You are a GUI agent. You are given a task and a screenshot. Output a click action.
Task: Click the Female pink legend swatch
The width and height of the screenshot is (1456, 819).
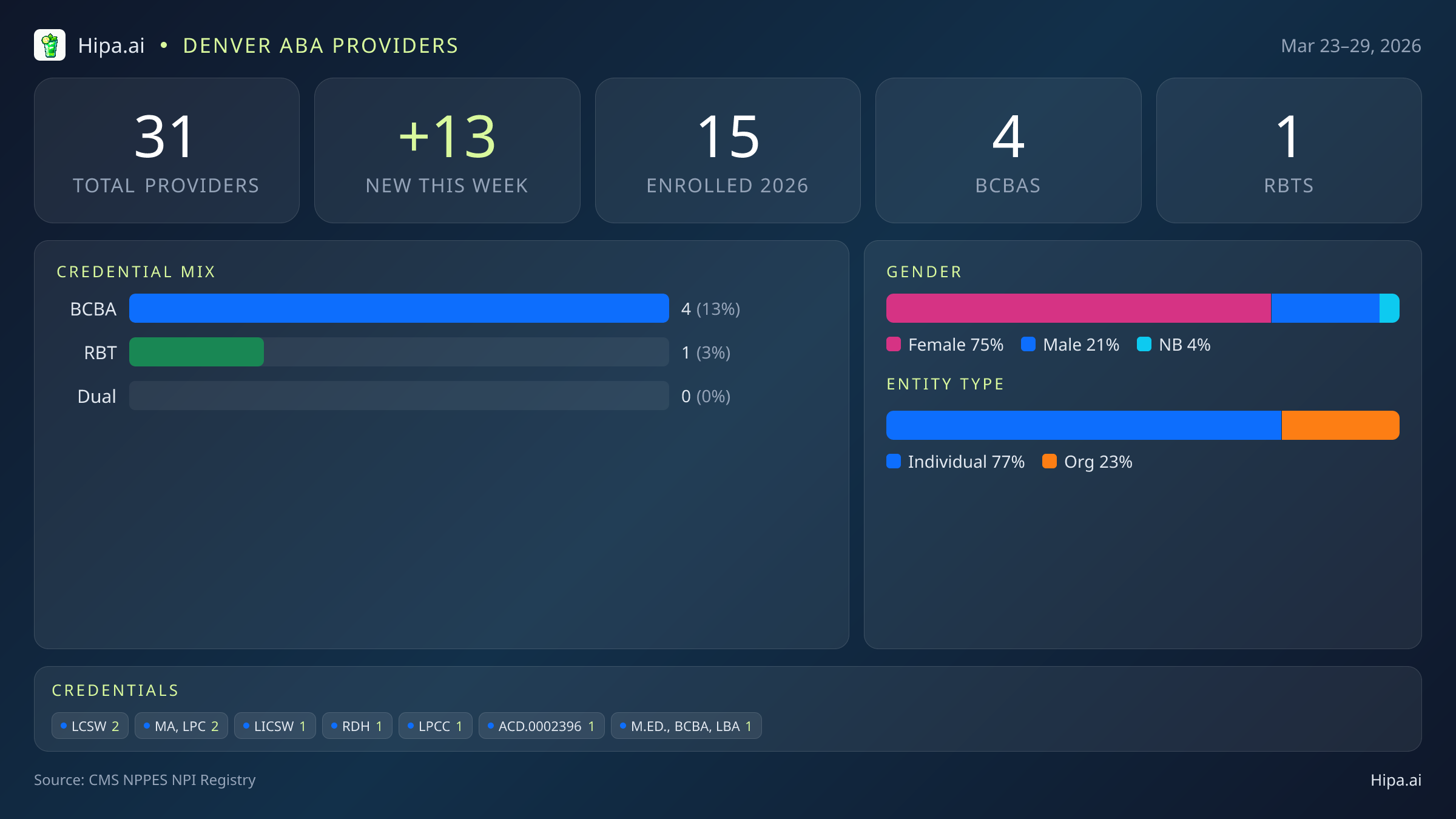tap(894, 345)
